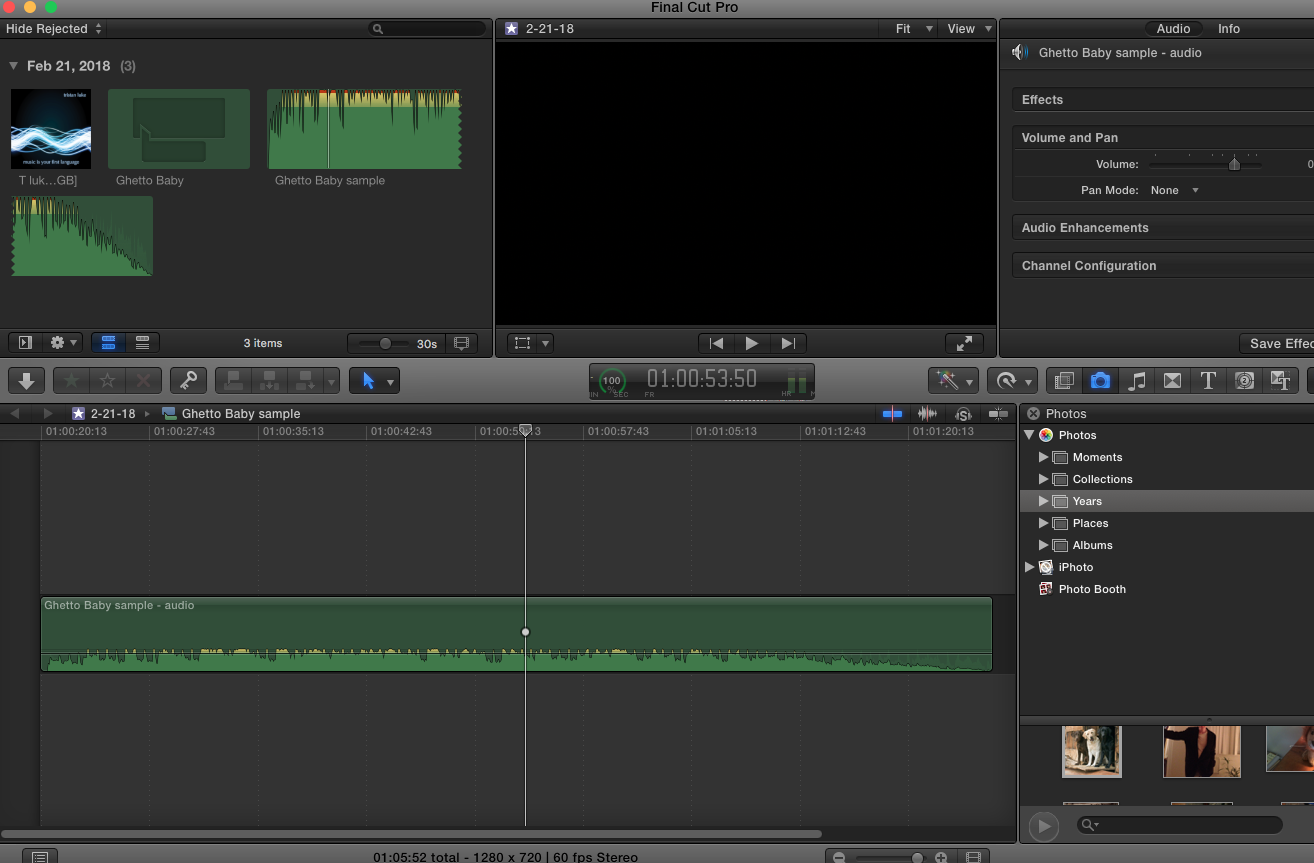Go to previous edit point in viewer
Viewport: 1314px width, 863px height.
coord(716,343)
